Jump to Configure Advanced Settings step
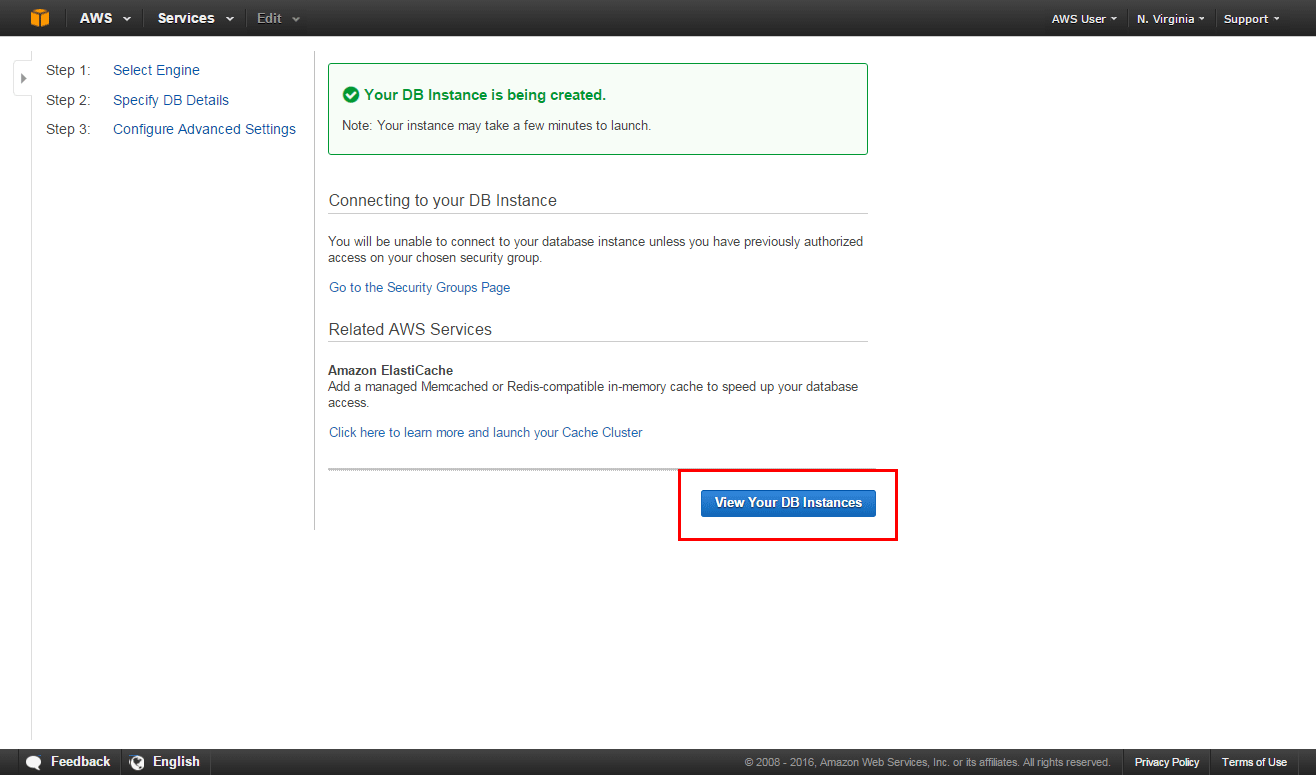Image resolution: width=1316 pixels, height=775 pixels. [x=204, y=129]
